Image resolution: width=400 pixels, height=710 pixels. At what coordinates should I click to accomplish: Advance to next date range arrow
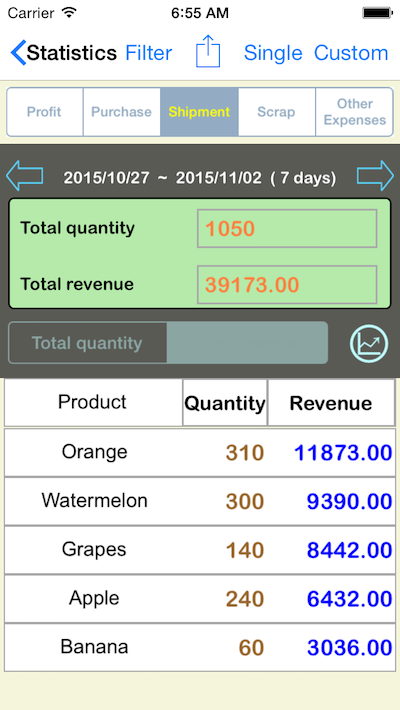(x=375, y=175)
